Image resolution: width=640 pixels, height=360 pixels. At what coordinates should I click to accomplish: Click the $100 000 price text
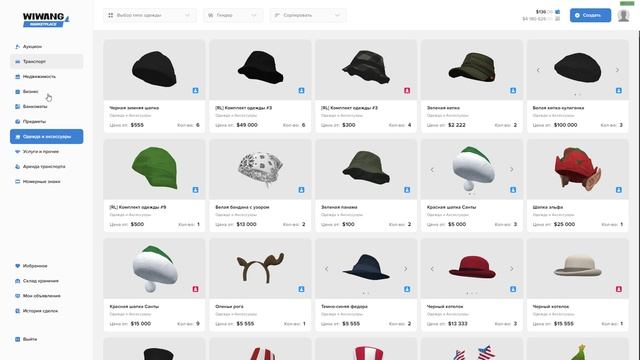click(x=565, y=125)
